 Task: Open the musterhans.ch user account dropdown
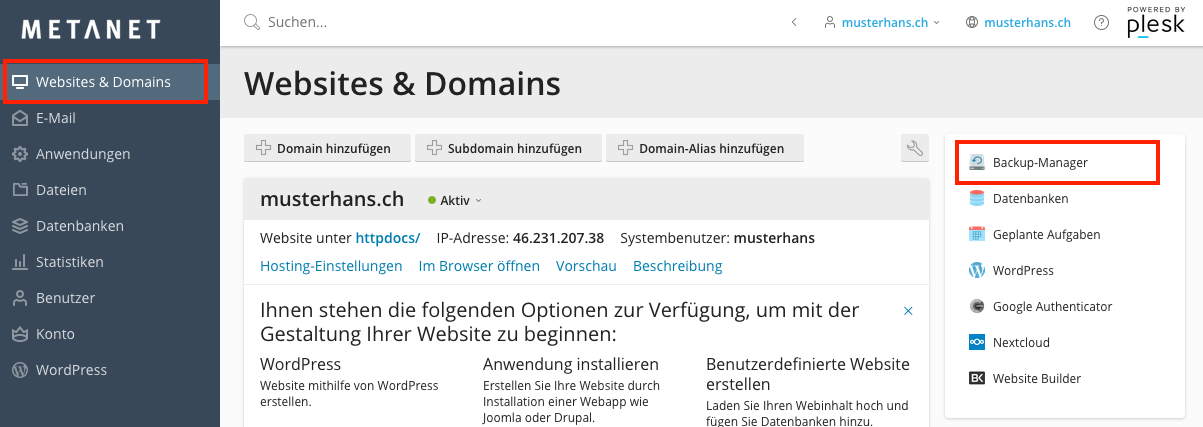(882, 22)
